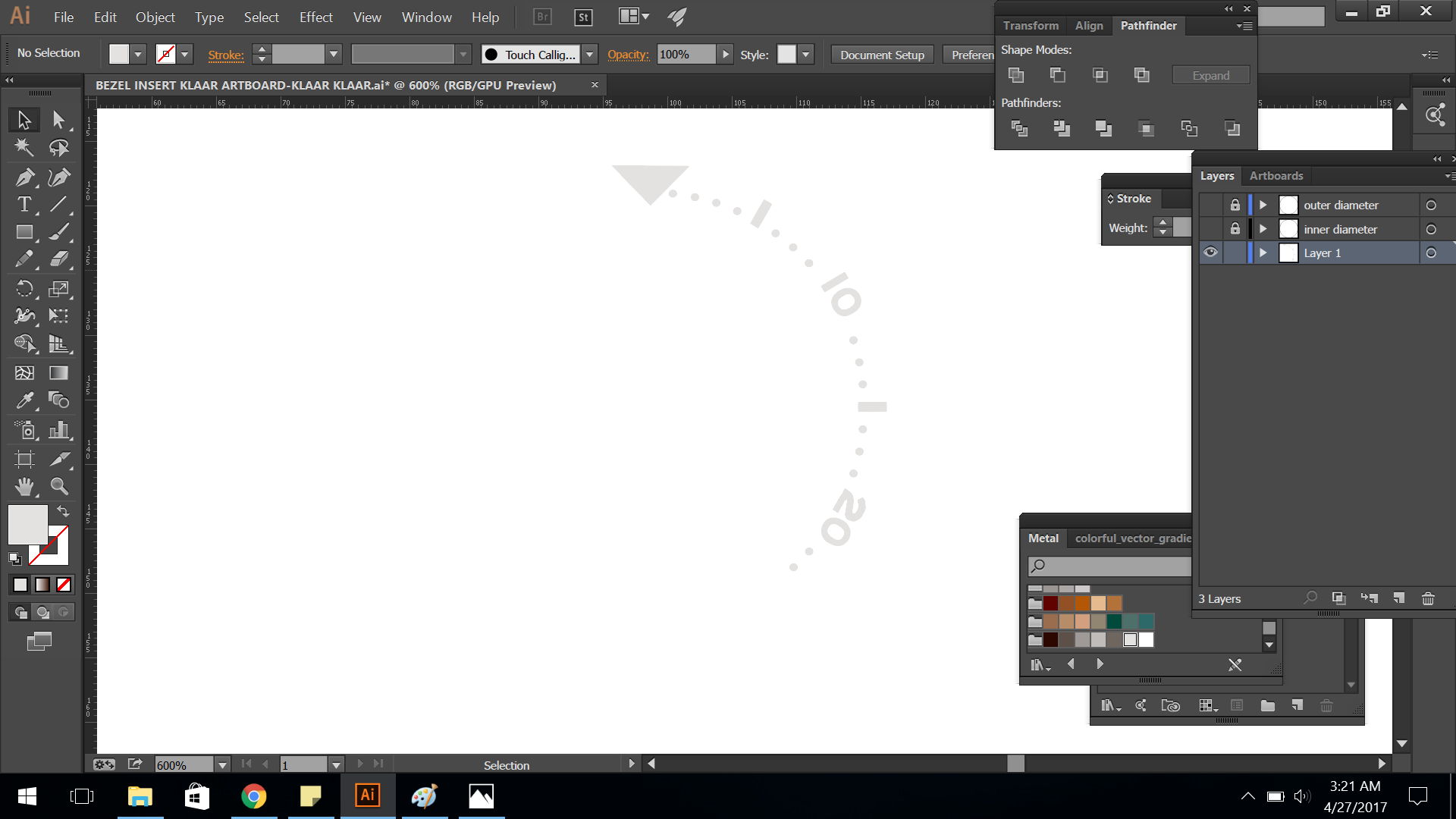Unlock the outer diameter layer
1456x819 pixels.
pyautogui.click(x=1235, y=205)
